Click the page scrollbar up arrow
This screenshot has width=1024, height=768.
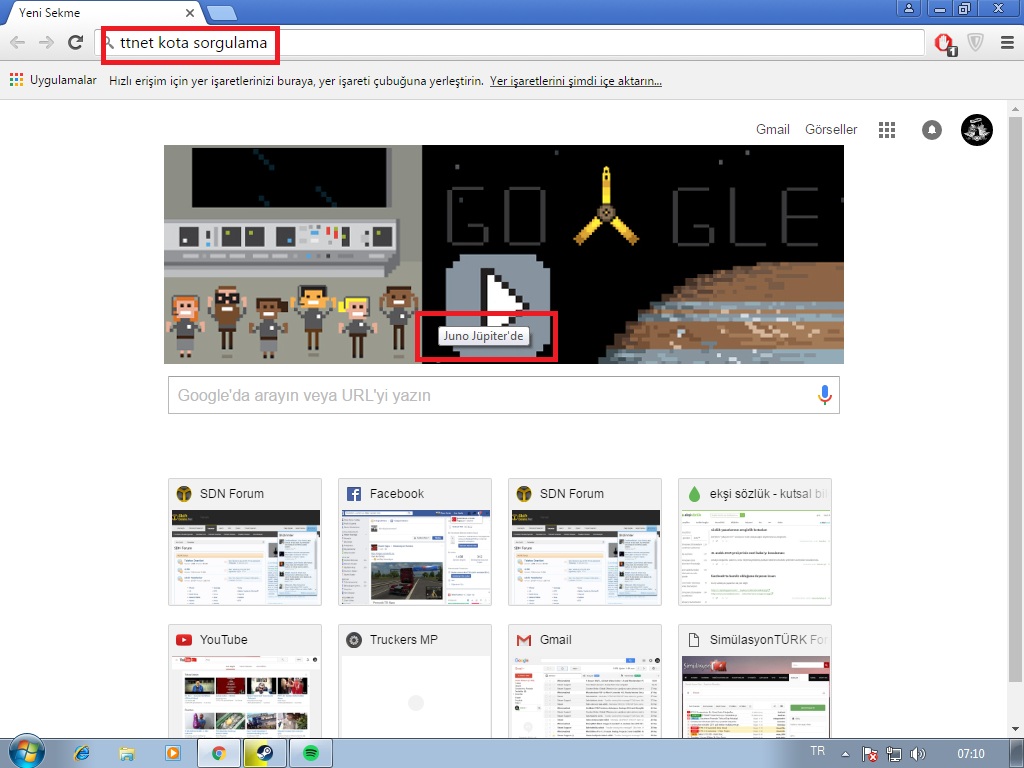coord(1015,108)
